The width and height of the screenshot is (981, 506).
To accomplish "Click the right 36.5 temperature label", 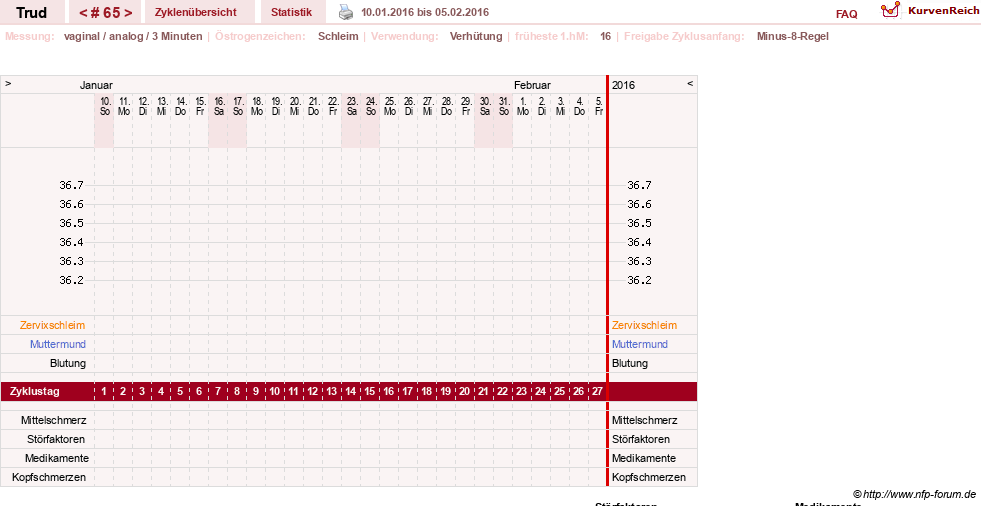I will pos(639,223).
